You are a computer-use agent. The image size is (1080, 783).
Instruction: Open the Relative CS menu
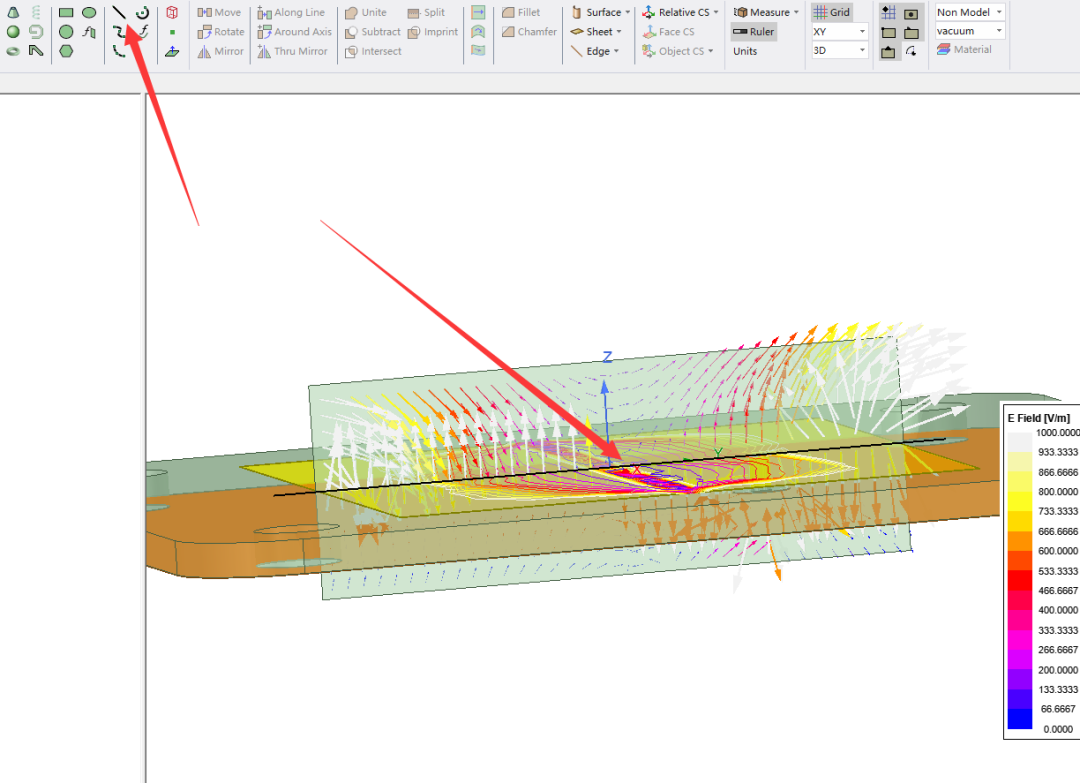(x=681, y=12)
